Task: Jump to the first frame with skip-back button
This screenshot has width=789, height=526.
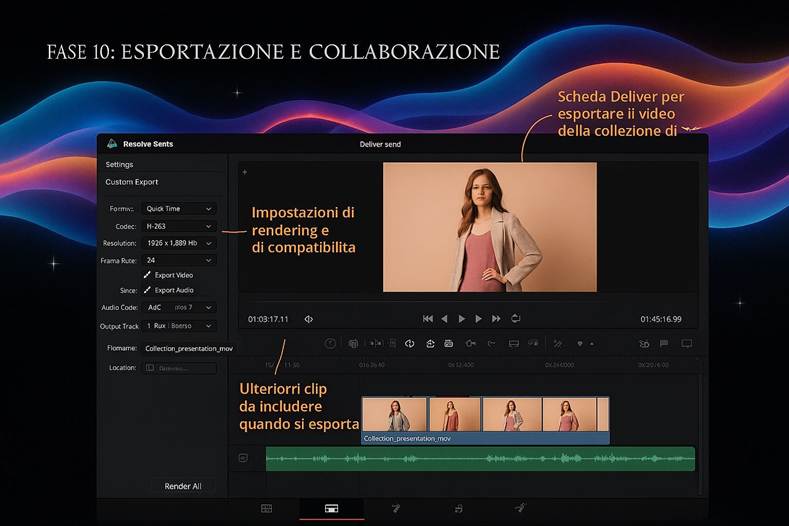Action: [428, 319]
